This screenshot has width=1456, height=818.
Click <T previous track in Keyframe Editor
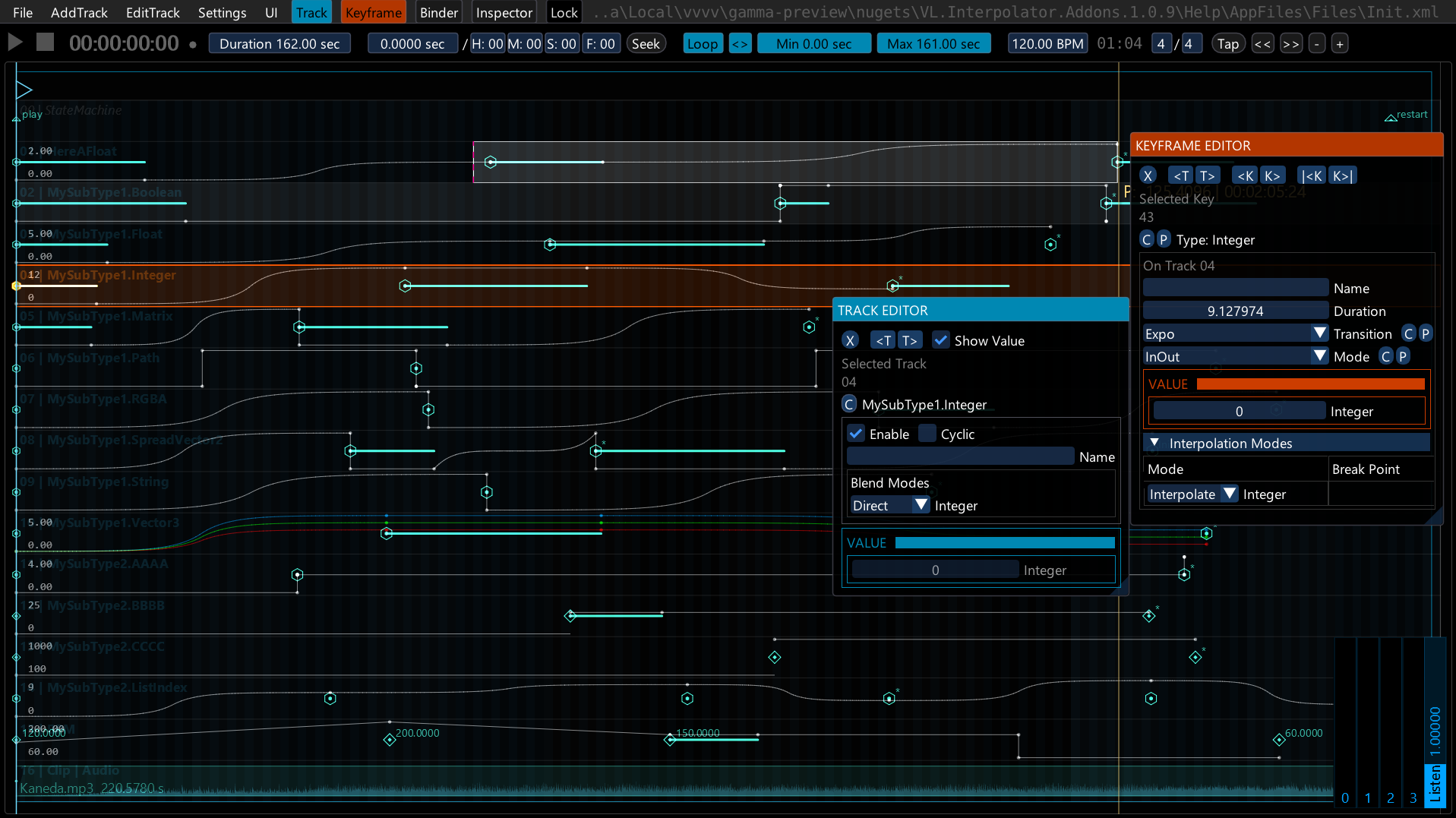pyautogui.click(x=1181, y=175)
